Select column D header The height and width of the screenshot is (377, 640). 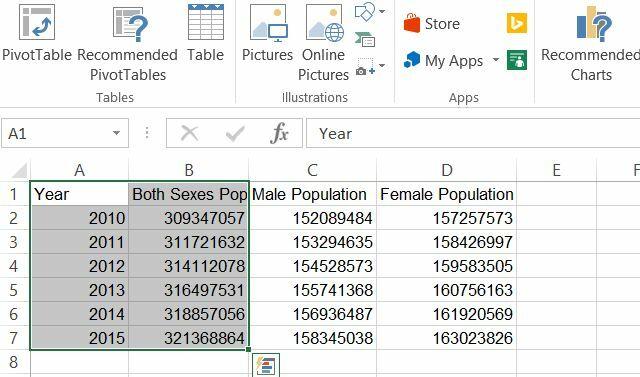pos(447,170)
